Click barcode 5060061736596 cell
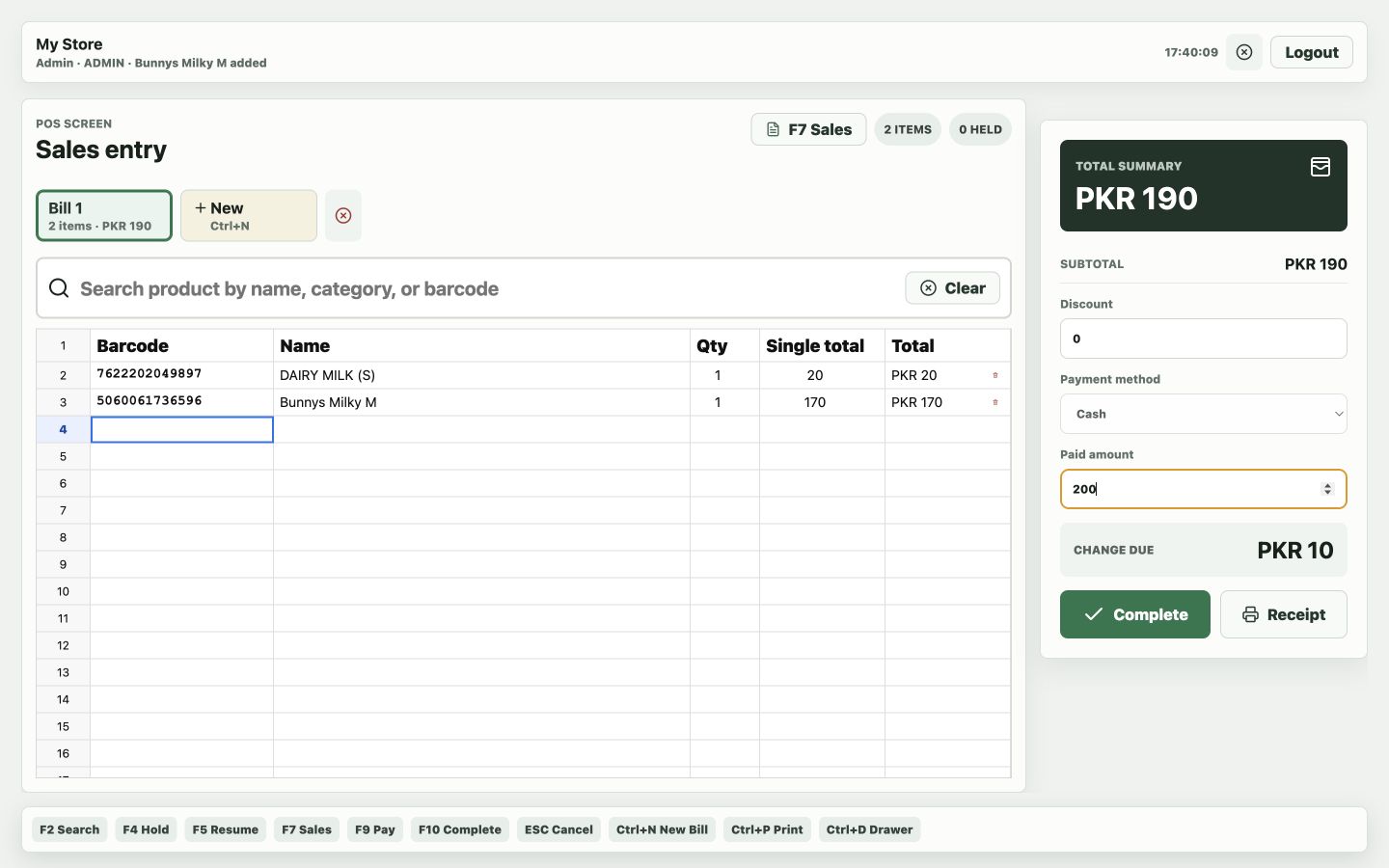Screen dimensions: 1389x868 pos(182,402)
